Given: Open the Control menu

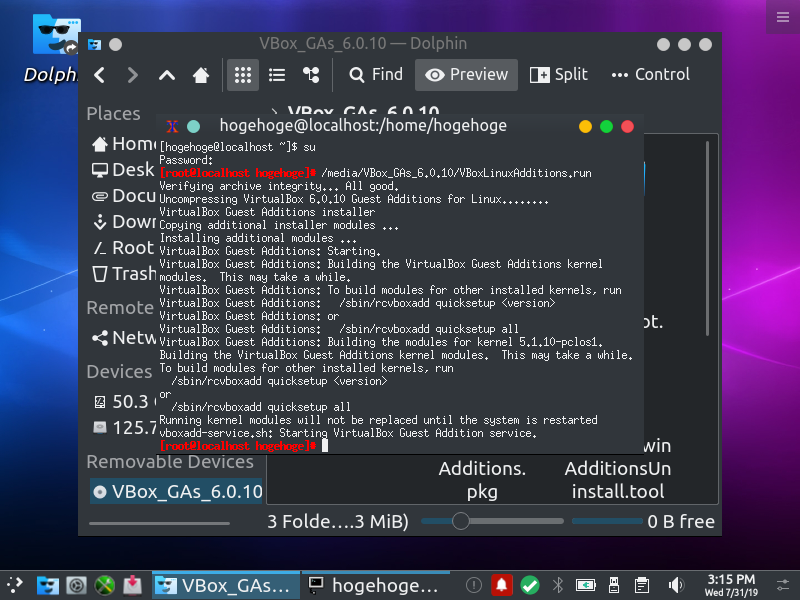Looking at the screenshot, I should [651, 75].
